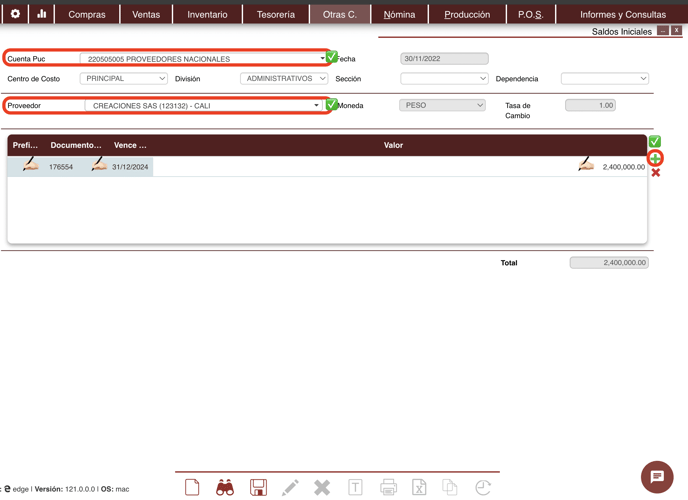The image size is (688, 500).
Task: Click the red X delete row icon
Action: point(656,173)
